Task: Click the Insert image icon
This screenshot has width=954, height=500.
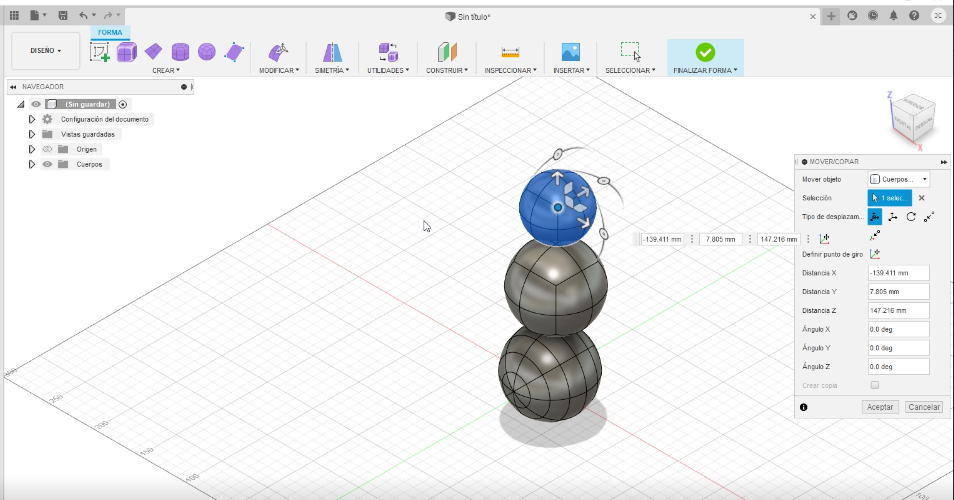Action: 571,52
